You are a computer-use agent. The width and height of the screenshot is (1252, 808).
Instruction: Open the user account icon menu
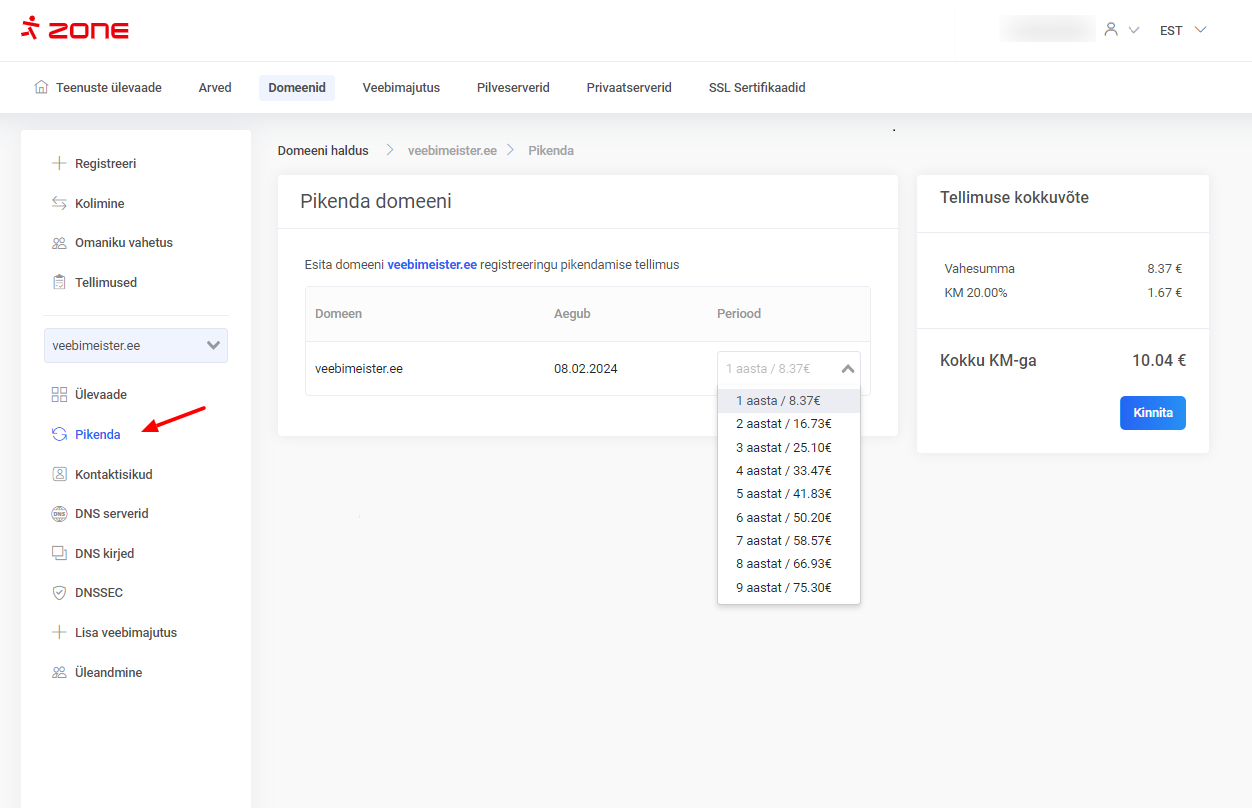tap(1111, 30)
